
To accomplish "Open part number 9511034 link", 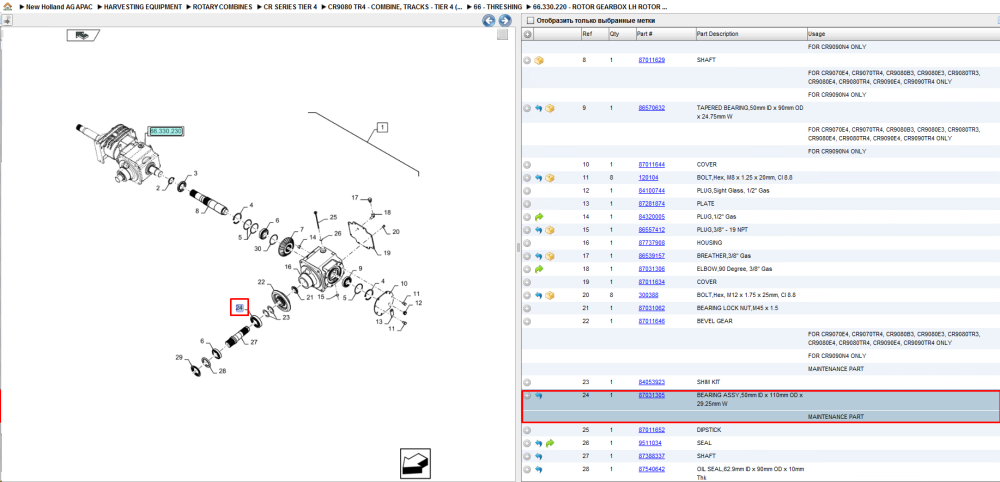I will point(650,443).
